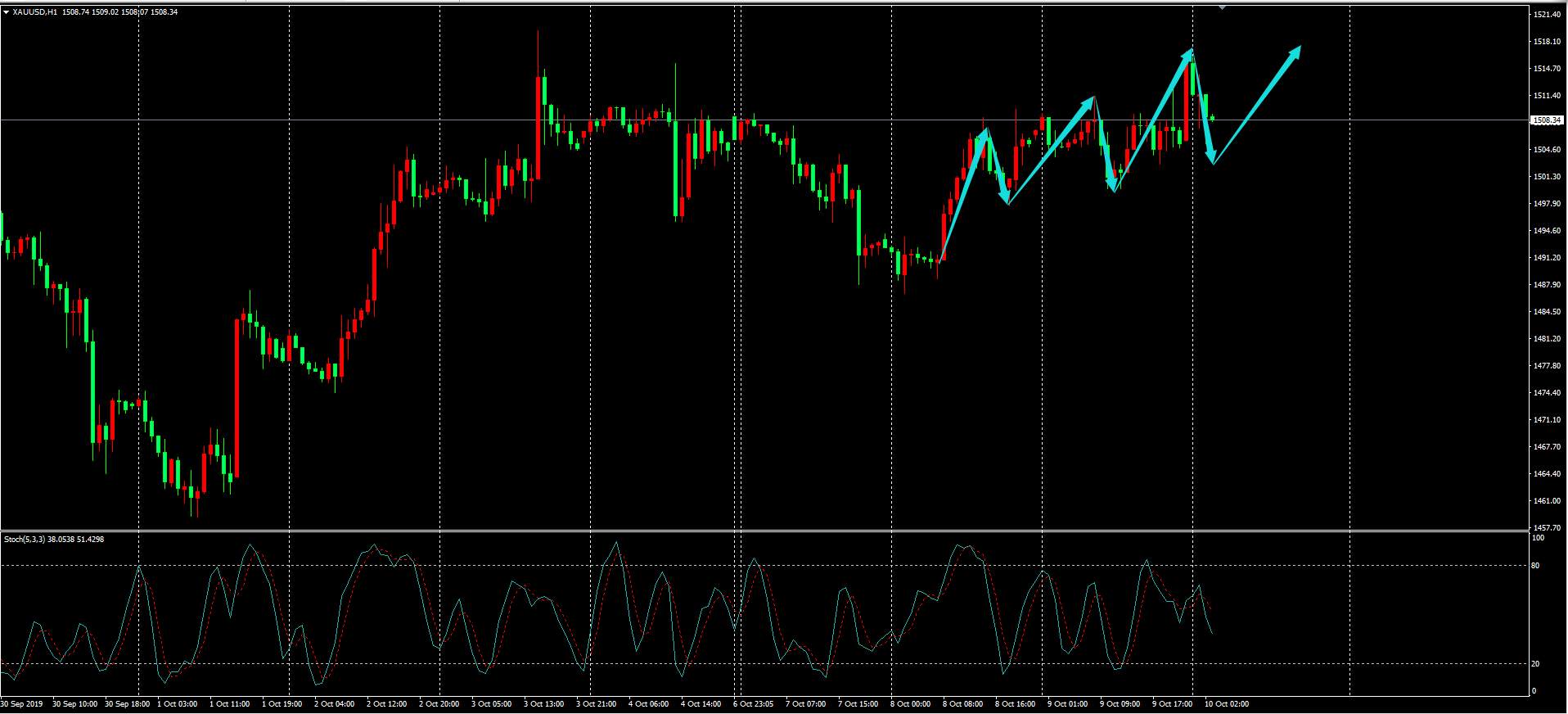Click the XAUUSD,H1 chart title text
Viewport: 1568px width, 714px height.
[35, 12]
